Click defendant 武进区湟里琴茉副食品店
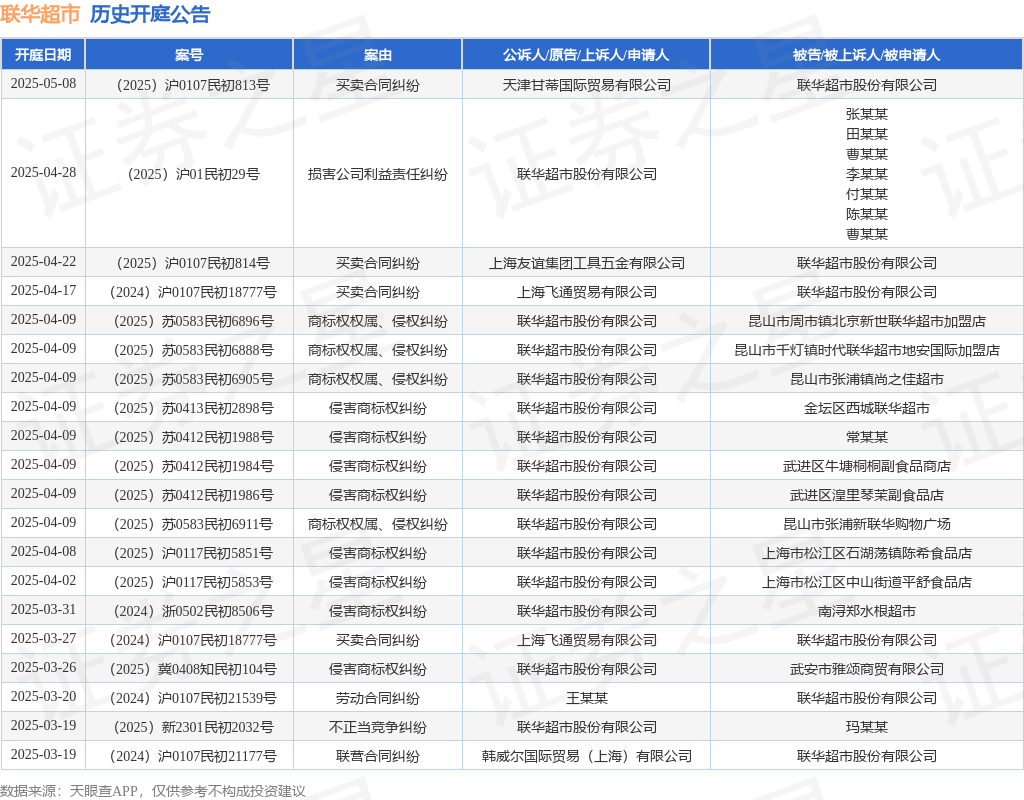The height and width of the screenshot is (800, 1024). [x=867, y=495]
